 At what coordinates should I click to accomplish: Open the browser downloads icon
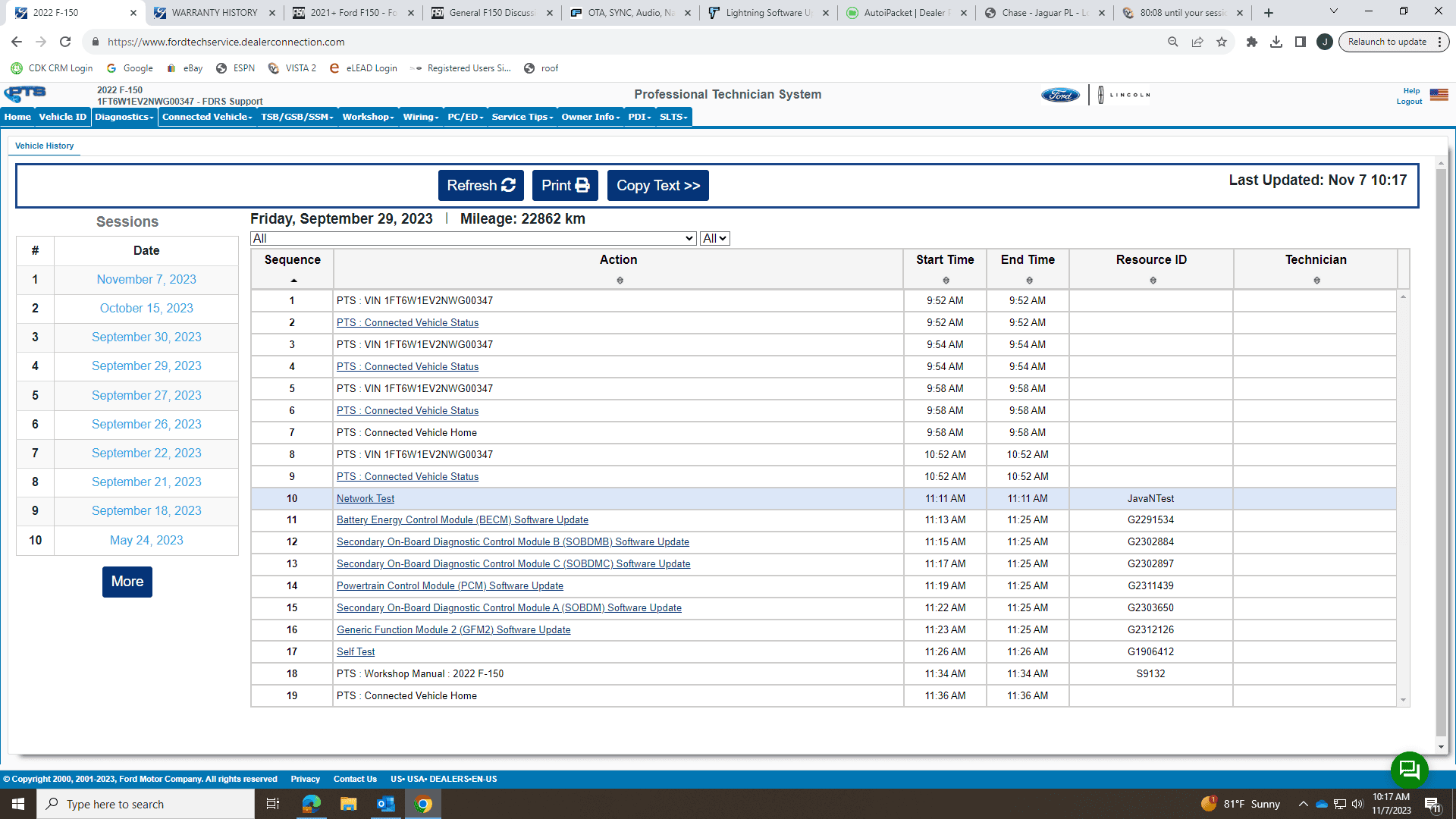pos(1276,42)
